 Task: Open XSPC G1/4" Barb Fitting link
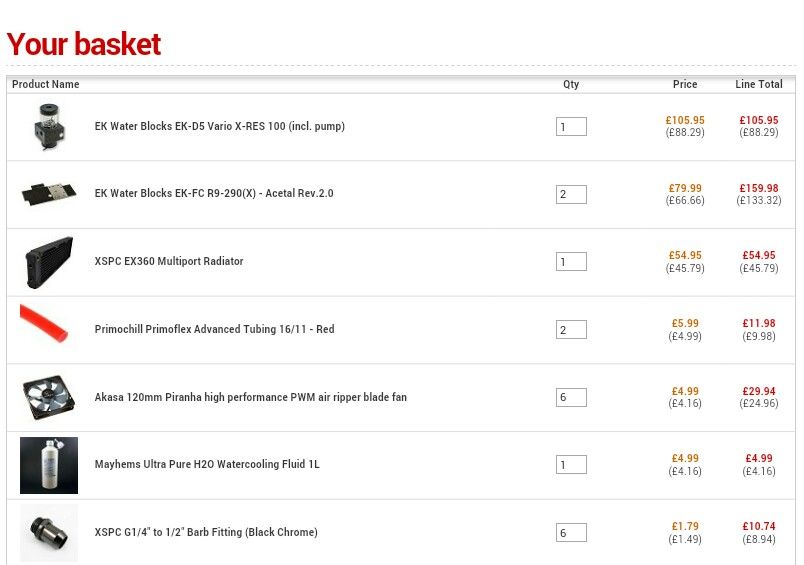click(x=206, y=533)
